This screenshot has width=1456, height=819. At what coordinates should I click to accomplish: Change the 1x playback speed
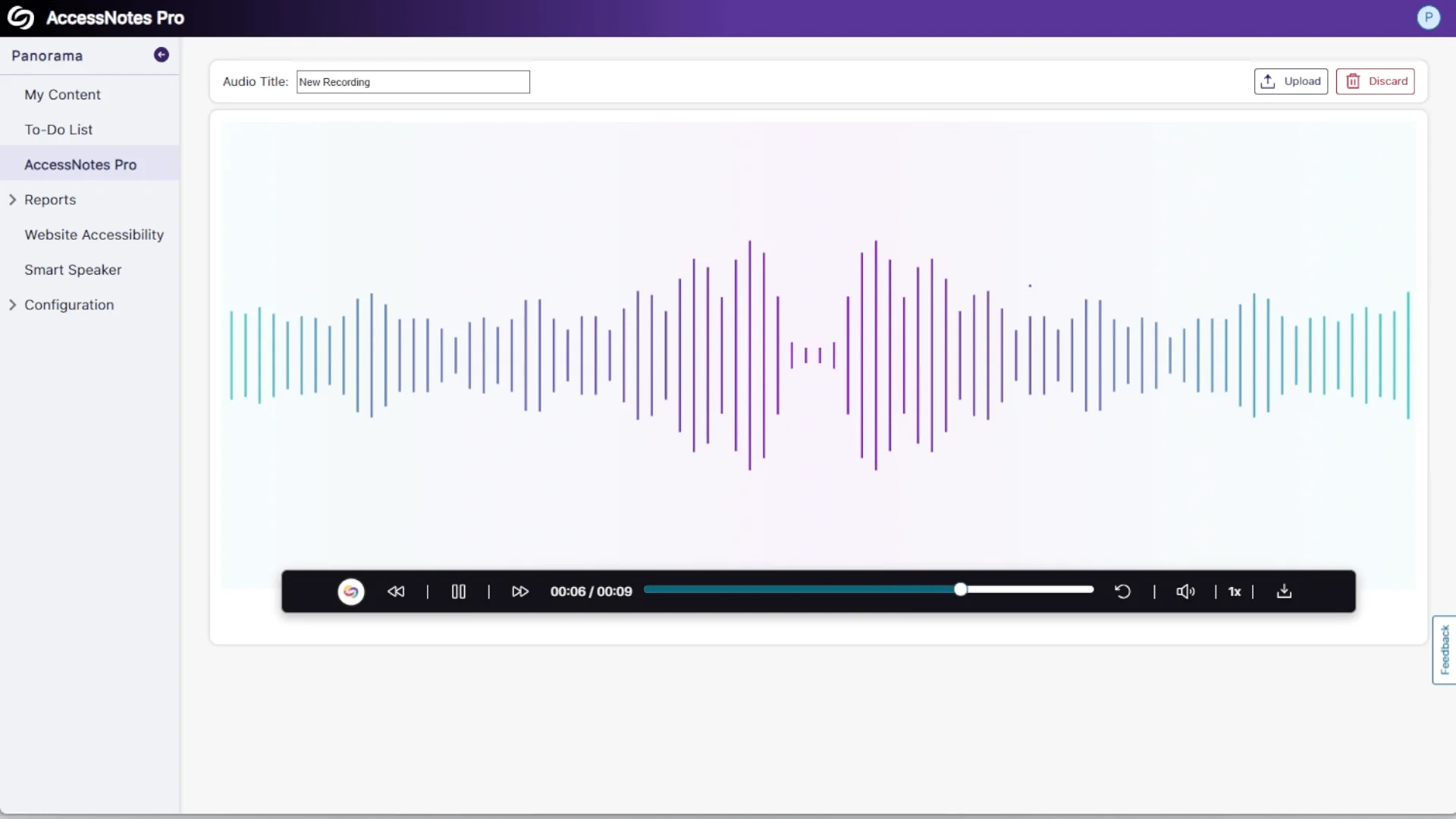[x=1235, y=591]
